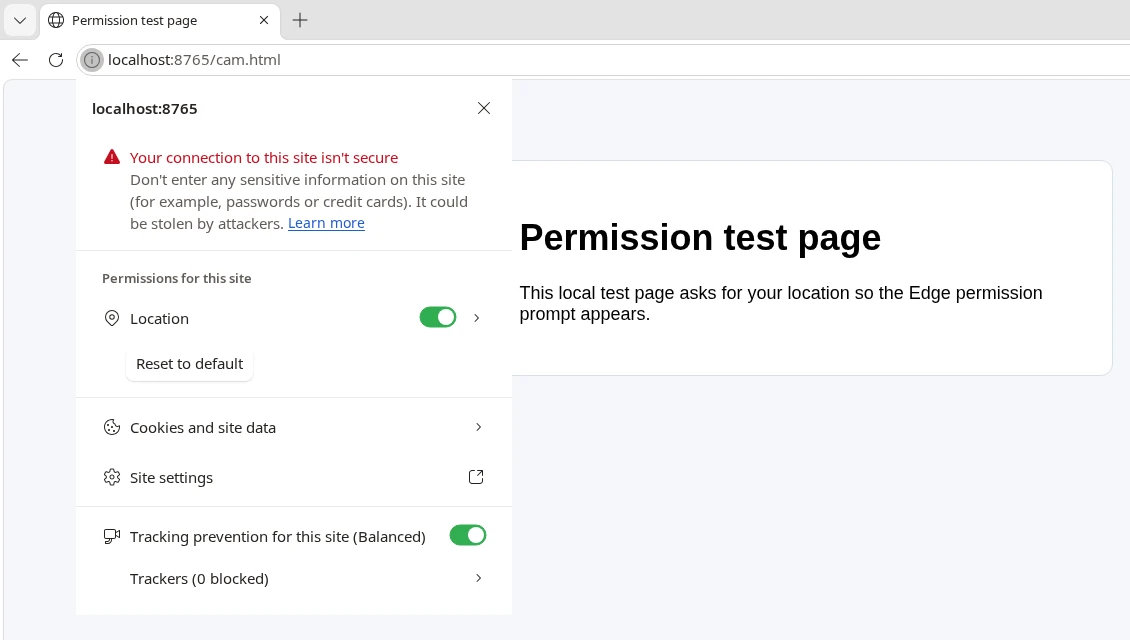Screen dimensions: 1130x640
Task: Close the Permission test page tab
Action: tap(264, 20)
